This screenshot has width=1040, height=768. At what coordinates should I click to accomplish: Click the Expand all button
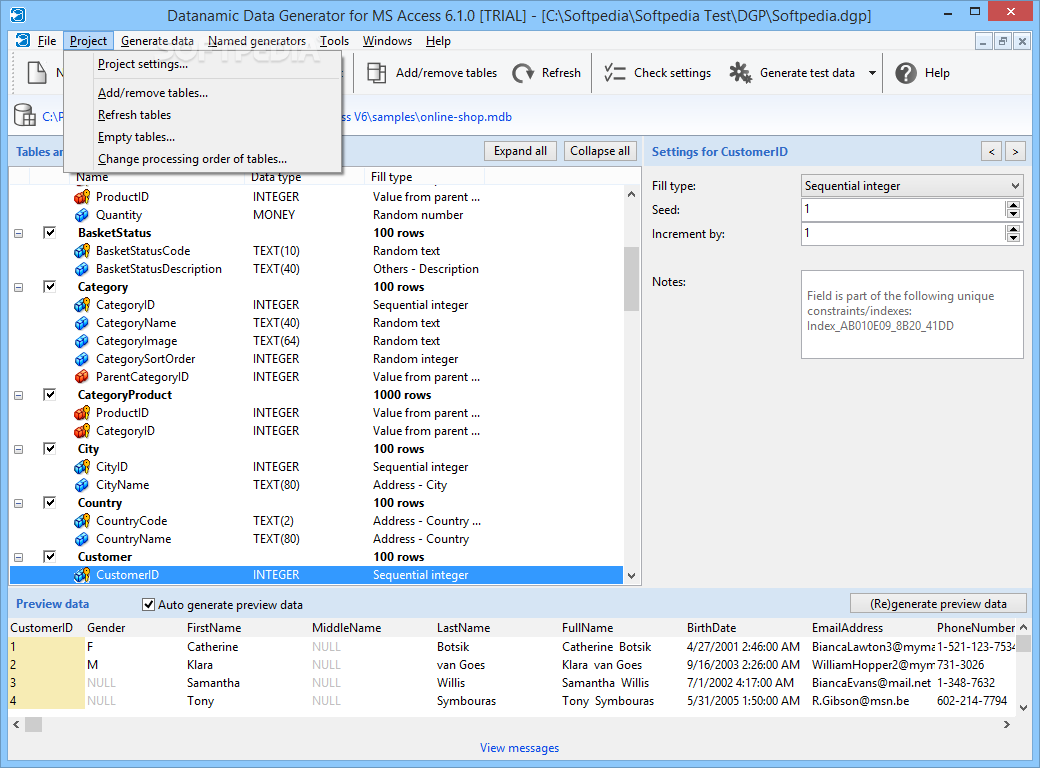(x=520, y=151)
